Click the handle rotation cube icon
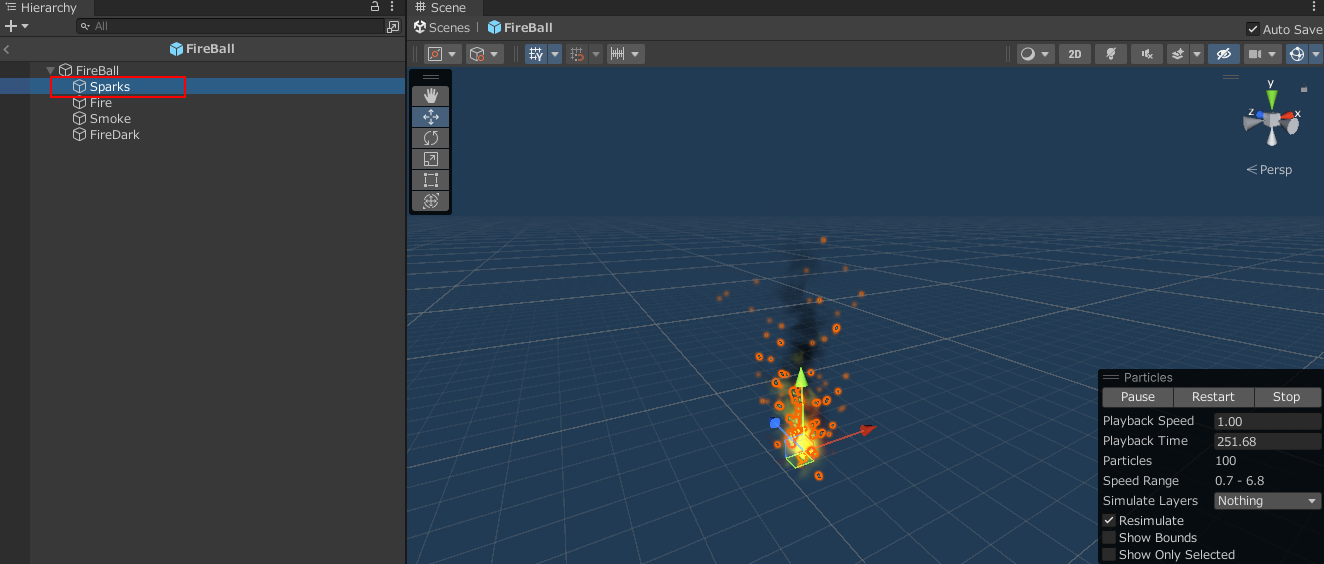 478,54
